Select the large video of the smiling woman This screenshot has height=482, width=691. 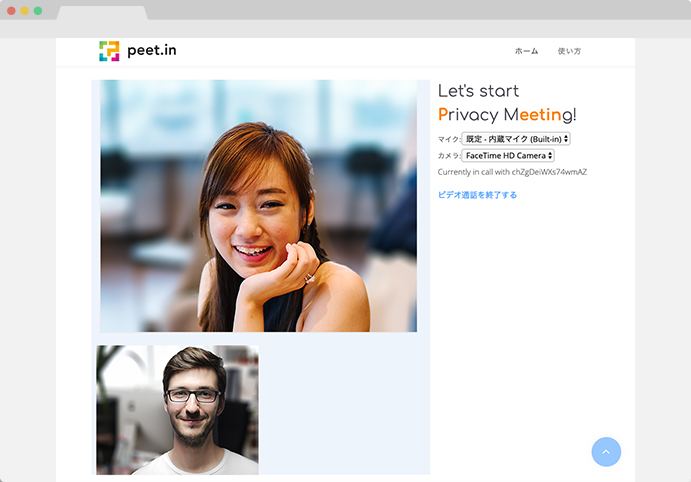tap(258, 206)
